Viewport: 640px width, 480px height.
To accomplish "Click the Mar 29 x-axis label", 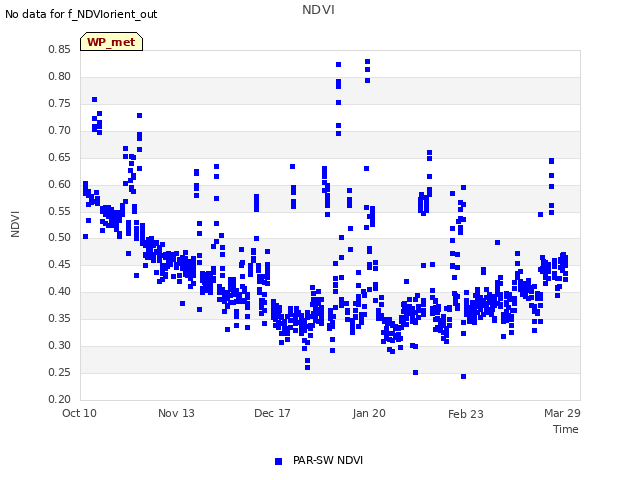I will pyautogui.click(x=562, y=413).
